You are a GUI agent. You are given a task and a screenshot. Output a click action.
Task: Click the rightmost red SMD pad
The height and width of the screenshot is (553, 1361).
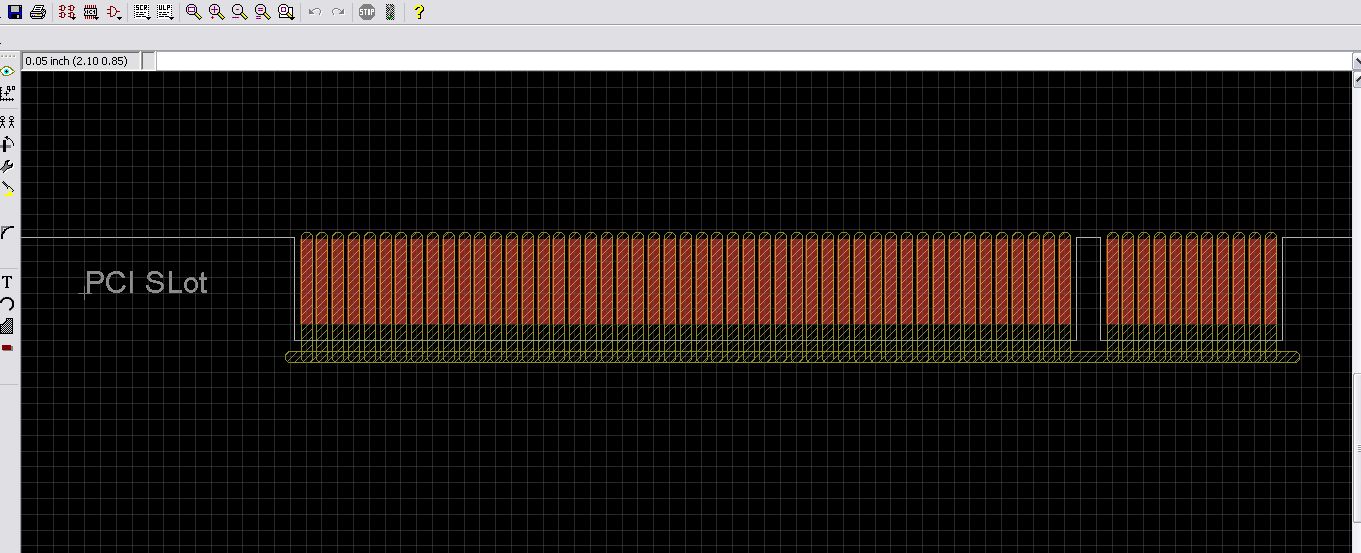click(x=1270, y=280)
